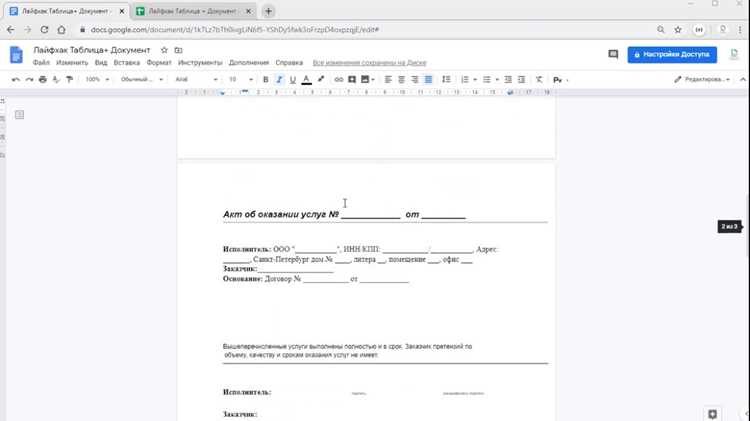
Task: Open the text color picker
Action: (307, 79)
